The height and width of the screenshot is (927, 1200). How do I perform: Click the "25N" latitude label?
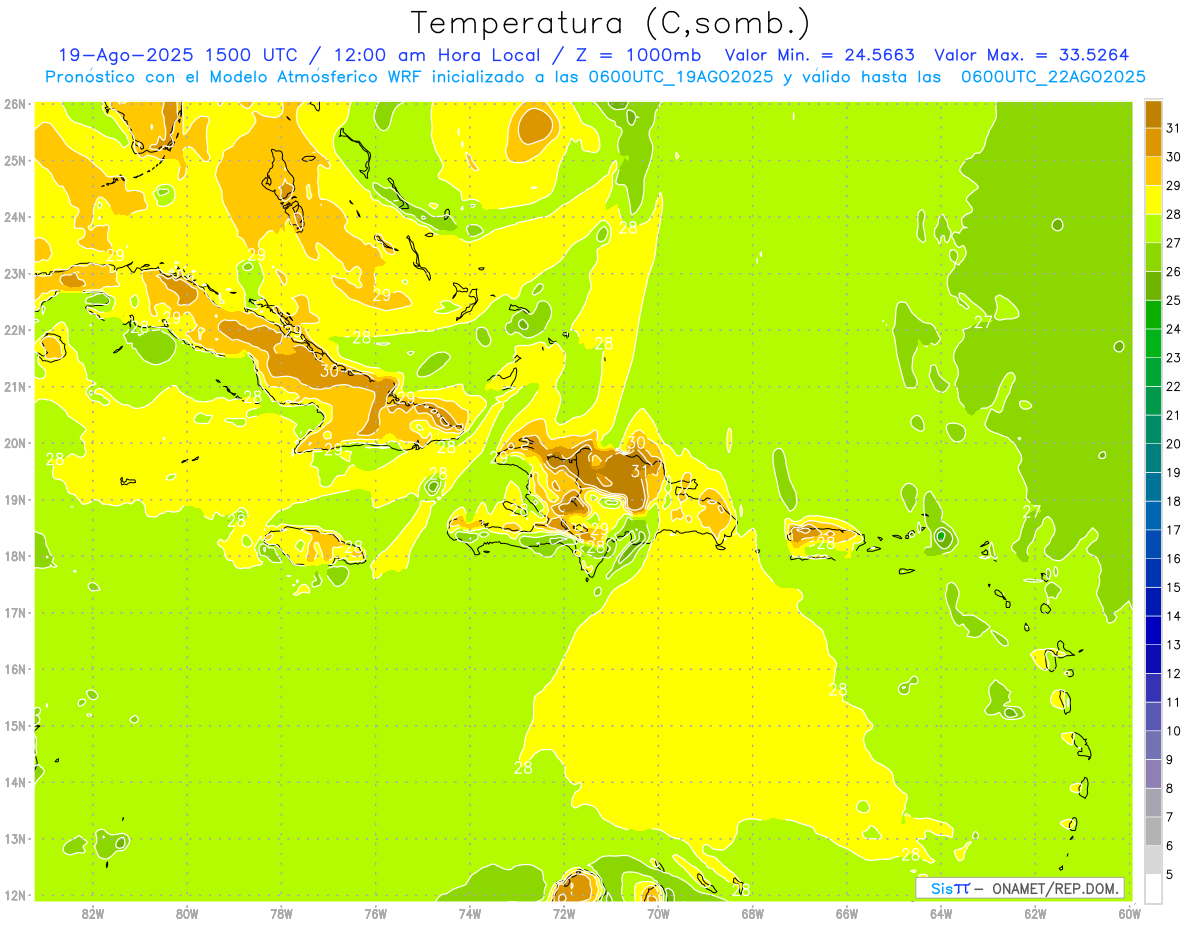click(15, 160)
